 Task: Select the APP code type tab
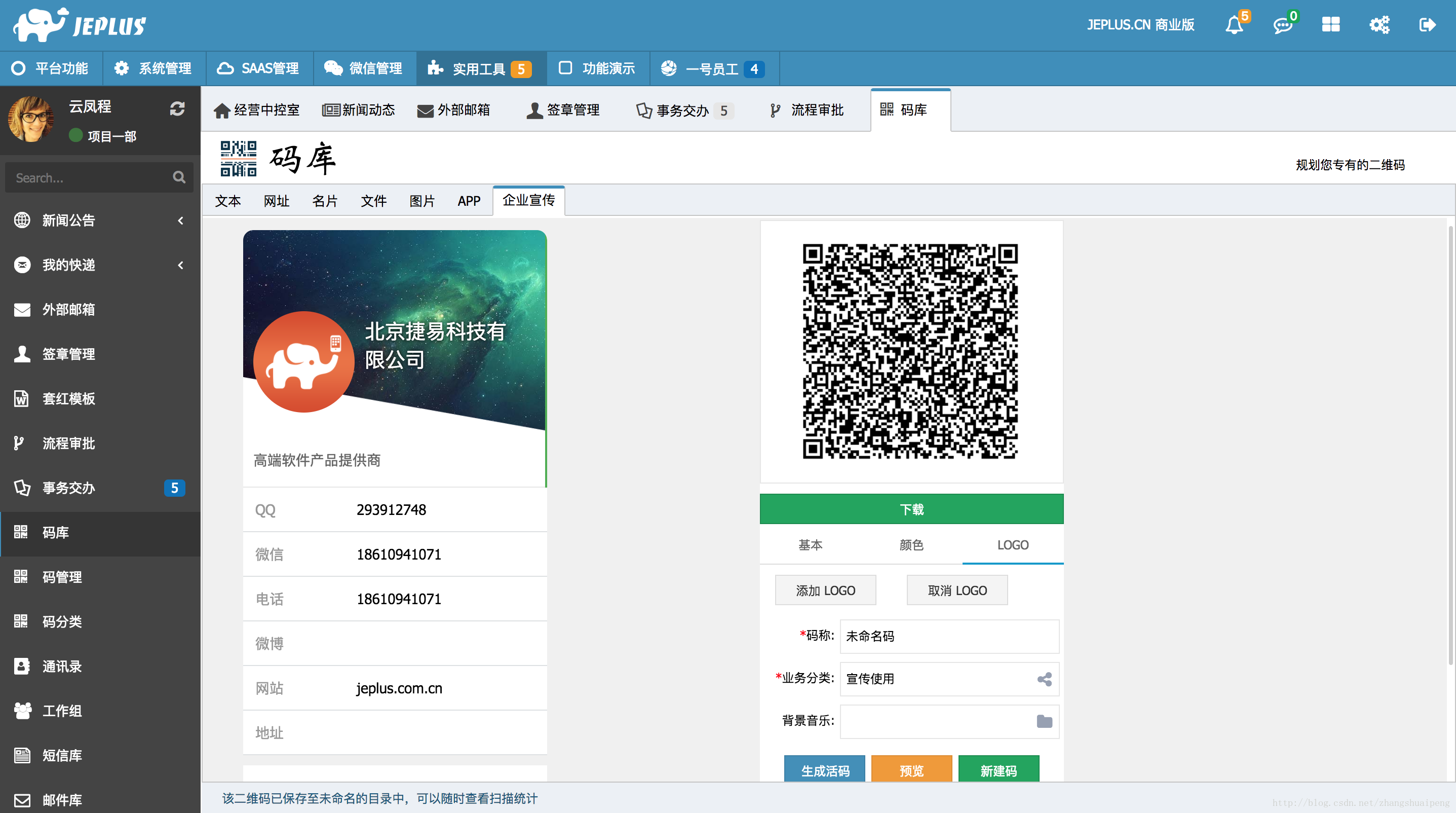coord(469,201)
